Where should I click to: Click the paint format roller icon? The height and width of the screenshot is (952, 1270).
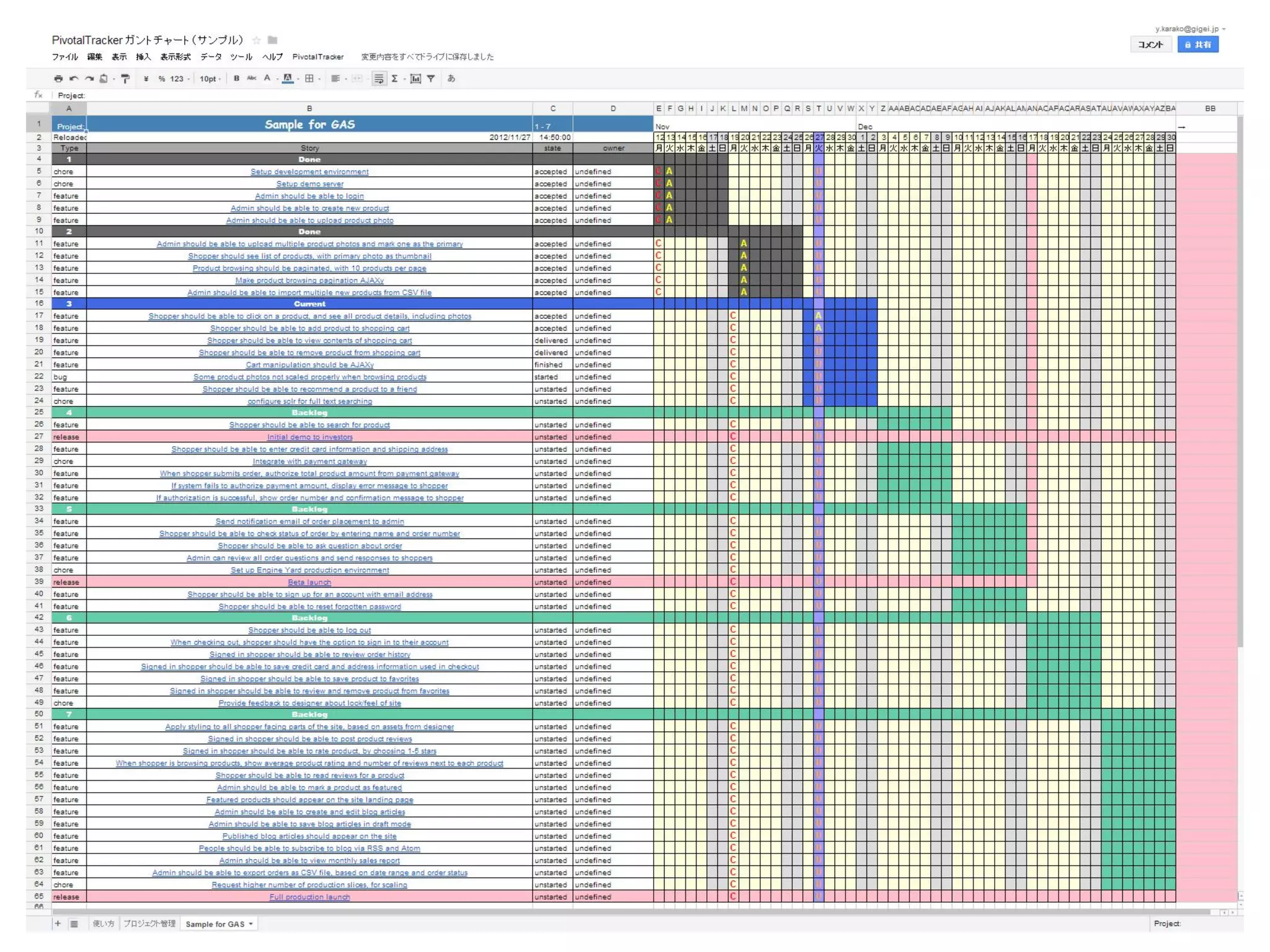125,79
